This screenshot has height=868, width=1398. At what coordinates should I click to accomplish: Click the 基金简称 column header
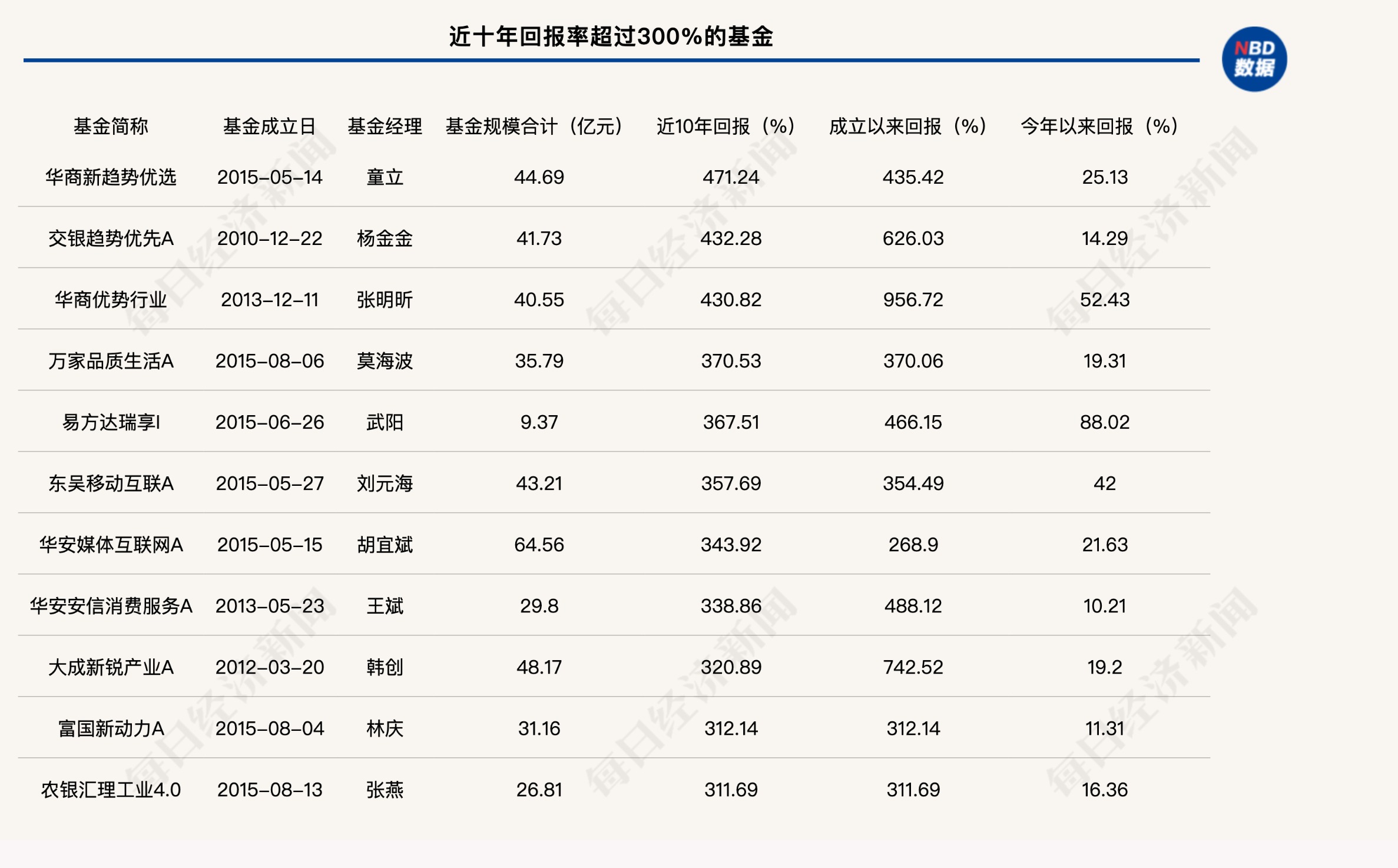click(111, 126)
